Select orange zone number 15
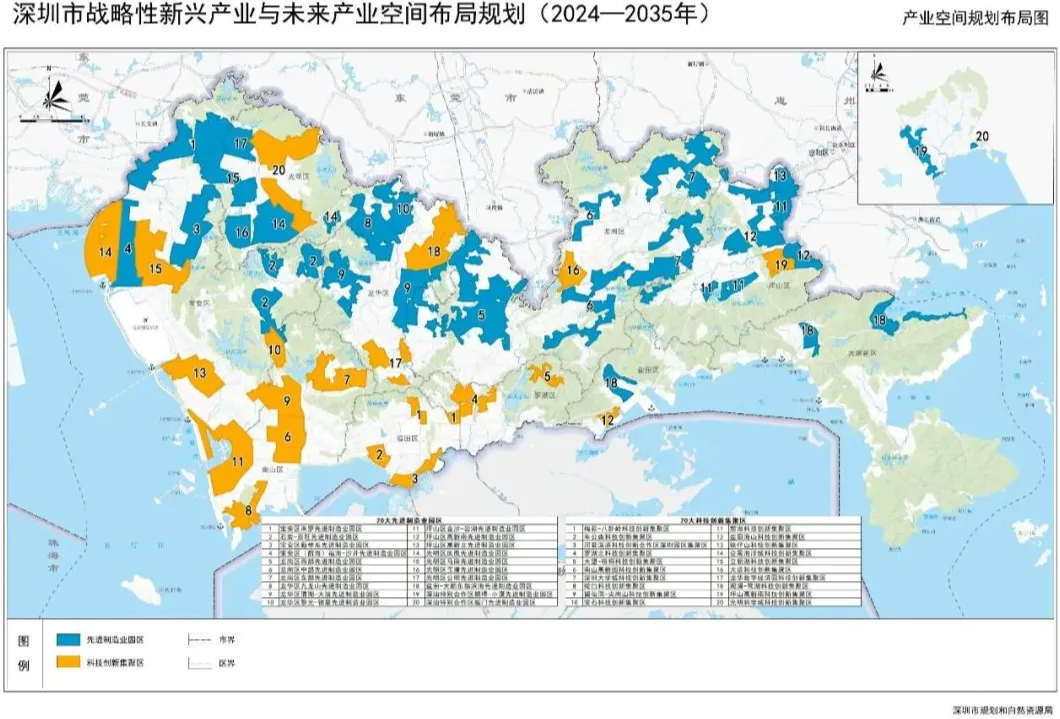1060x719 pixels. [x=155, y=269]
